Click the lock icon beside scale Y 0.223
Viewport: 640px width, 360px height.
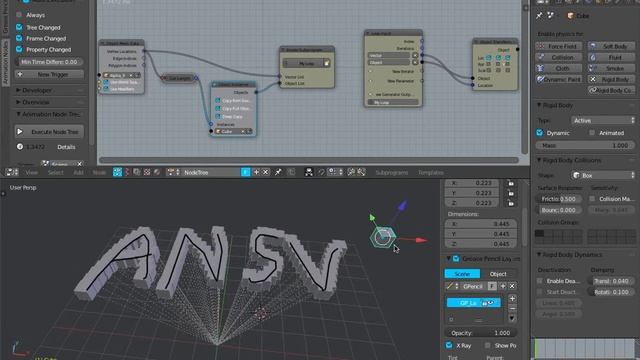511,193
